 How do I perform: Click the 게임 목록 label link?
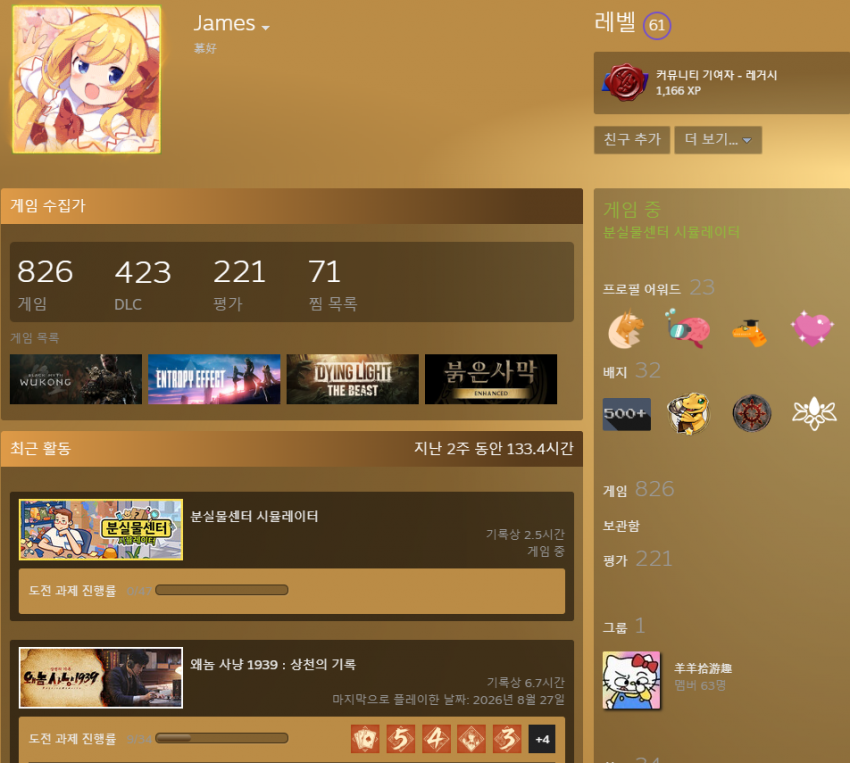coord(35,338)
